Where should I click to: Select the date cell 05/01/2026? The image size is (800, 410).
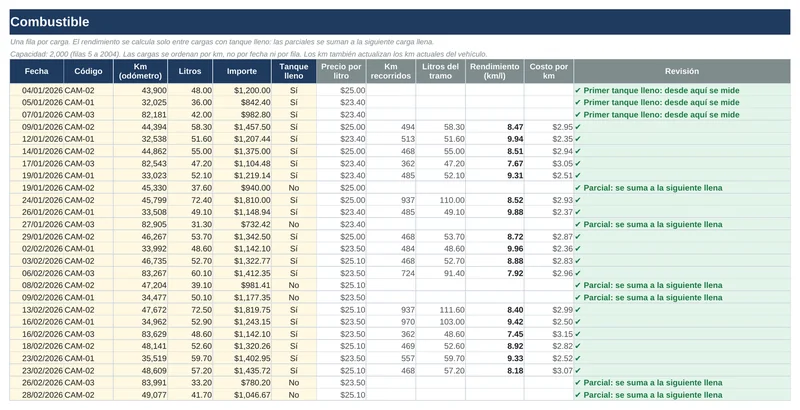37,102
